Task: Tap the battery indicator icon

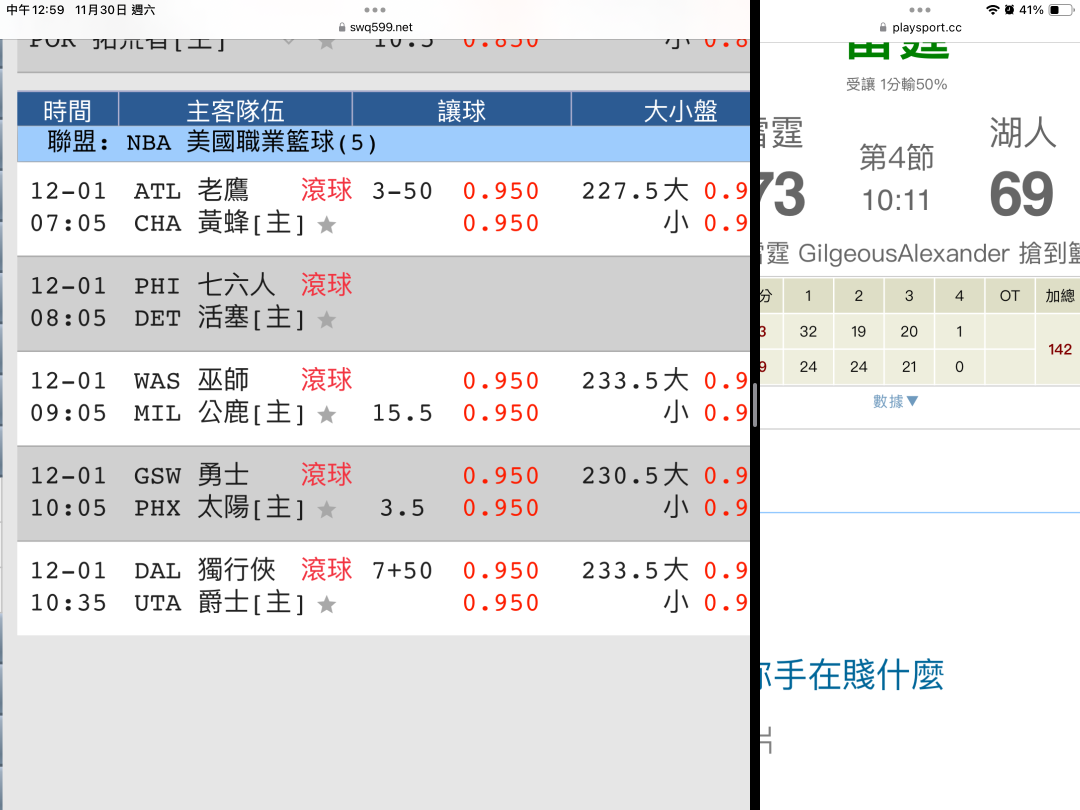Action: coord(1060,10)
